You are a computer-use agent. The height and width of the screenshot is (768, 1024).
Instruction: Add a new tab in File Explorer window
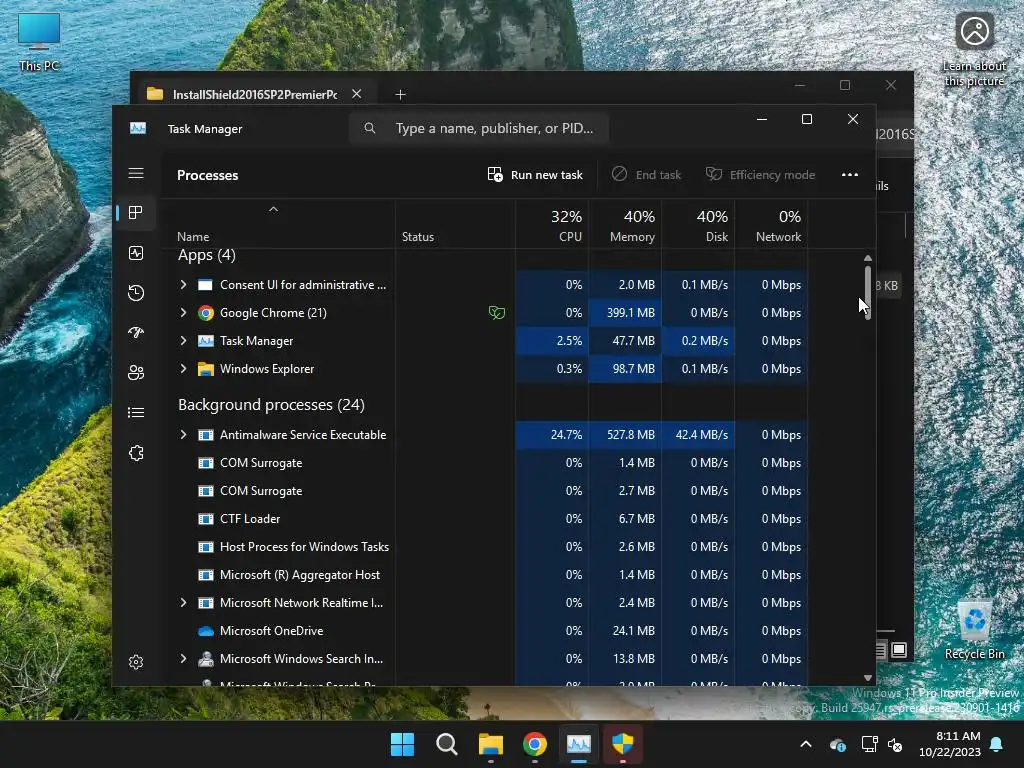click(400, 95)
